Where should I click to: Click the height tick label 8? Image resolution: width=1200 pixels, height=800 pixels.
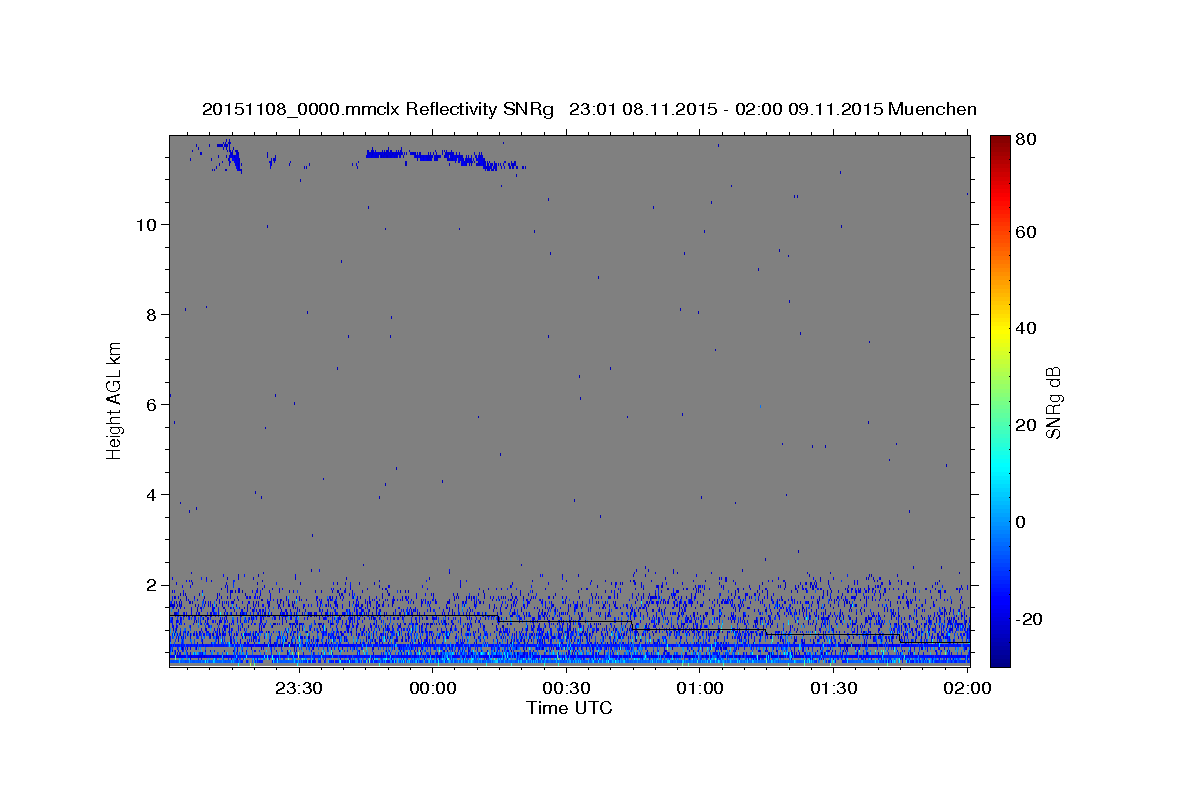pyautogui.click(x=153, y=314)
